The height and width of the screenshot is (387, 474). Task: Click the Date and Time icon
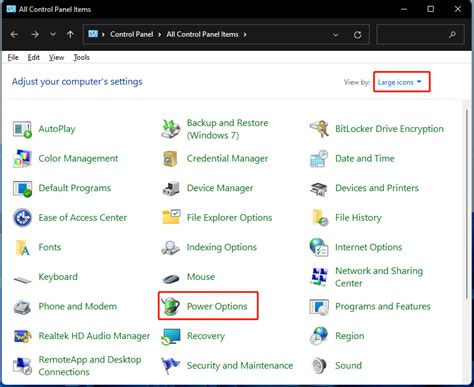pos(319,159)
